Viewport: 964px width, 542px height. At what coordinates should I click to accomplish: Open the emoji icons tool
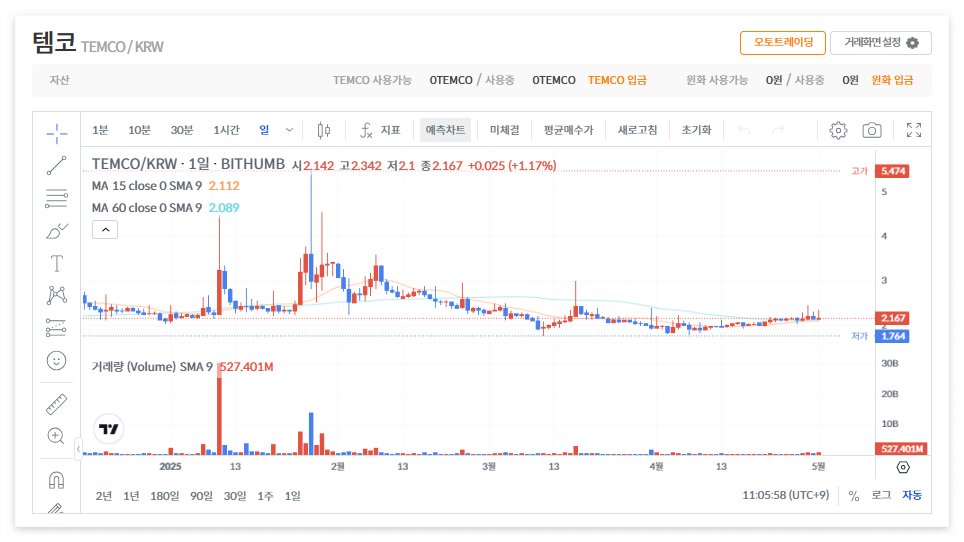pyautogui.click(x=57, y=361)
